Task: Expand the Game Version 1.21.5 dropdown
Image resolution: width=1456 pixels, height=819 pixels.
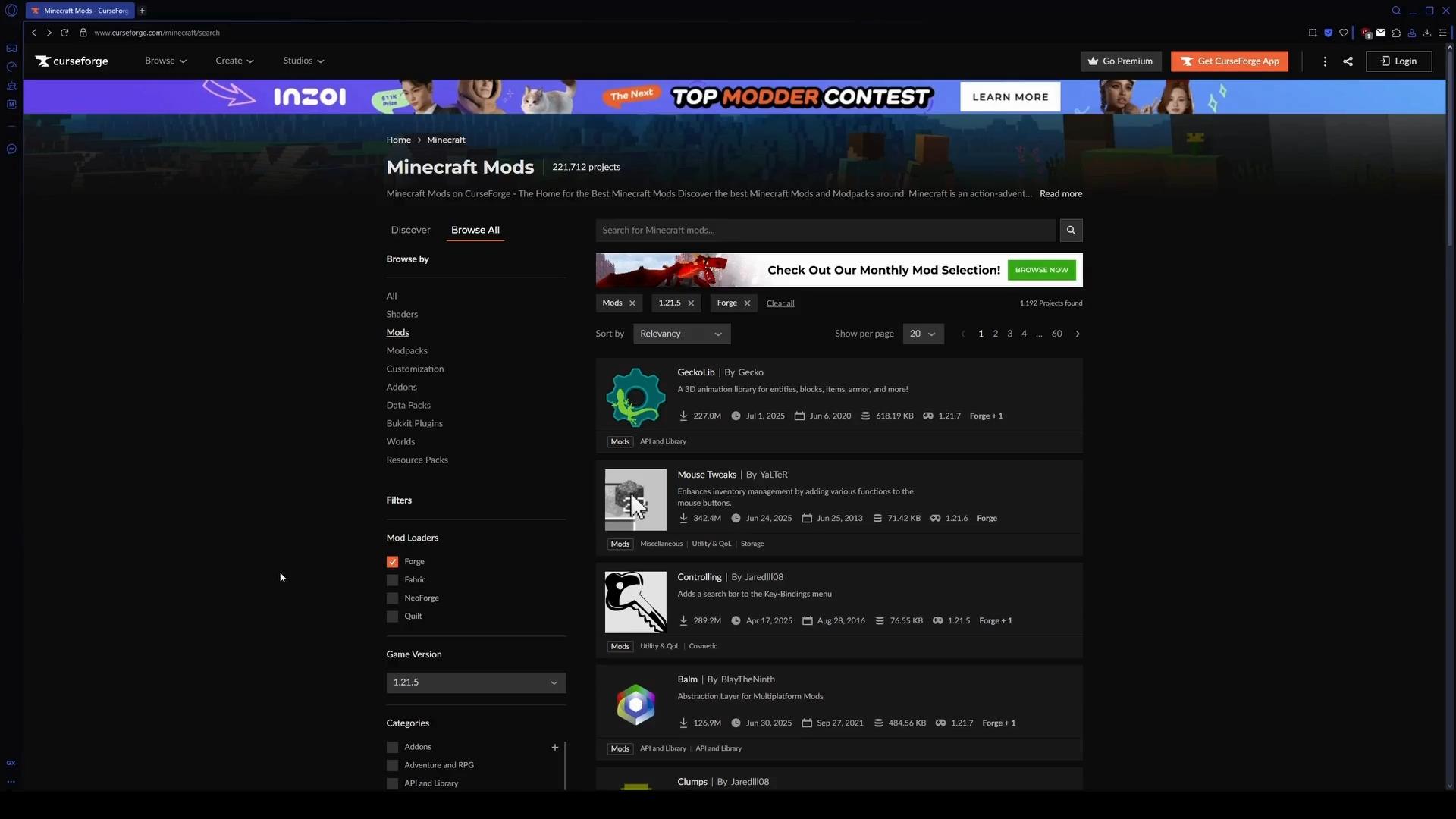Action: (x=475, y=682)
